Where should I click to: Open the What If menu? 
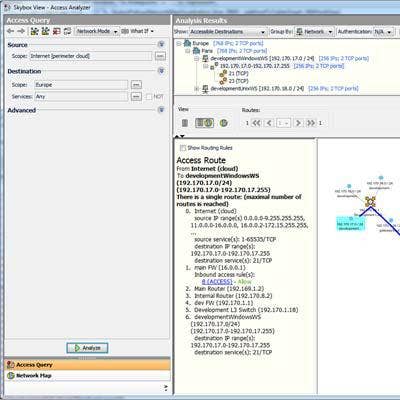tap(138, 31)
